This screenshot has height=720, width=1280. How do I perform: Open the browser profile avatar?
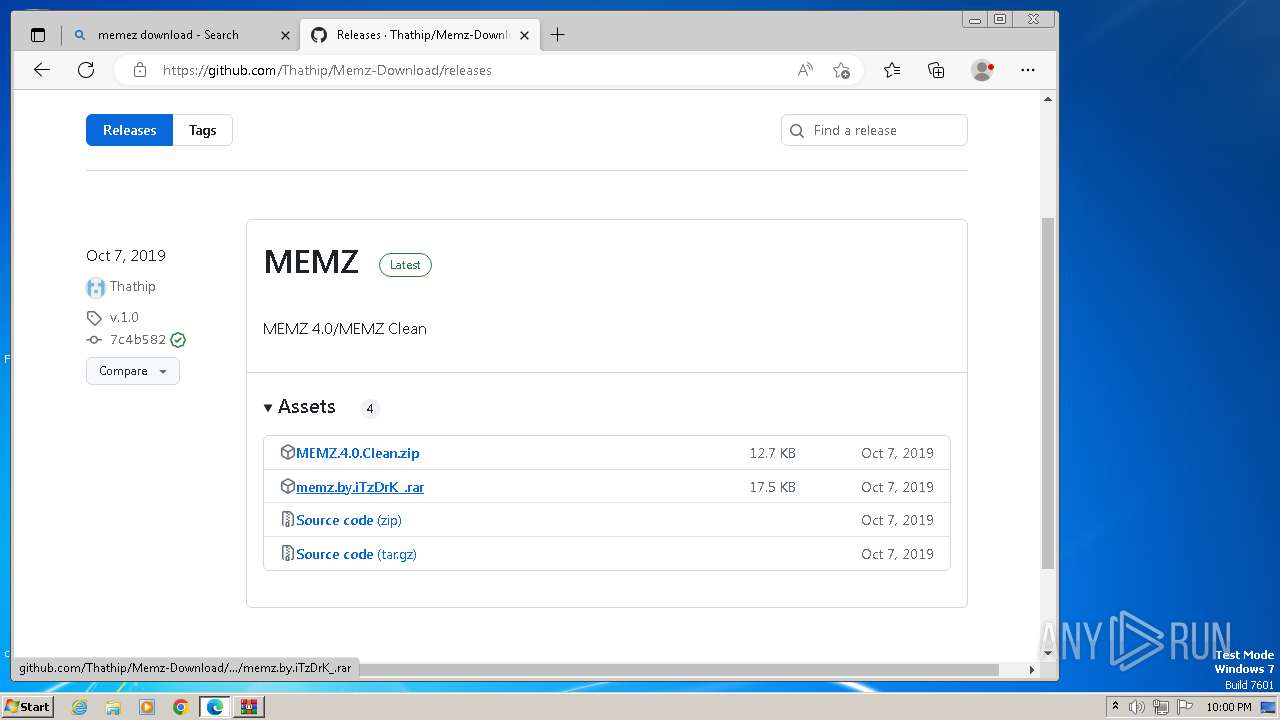click(982, 70)
